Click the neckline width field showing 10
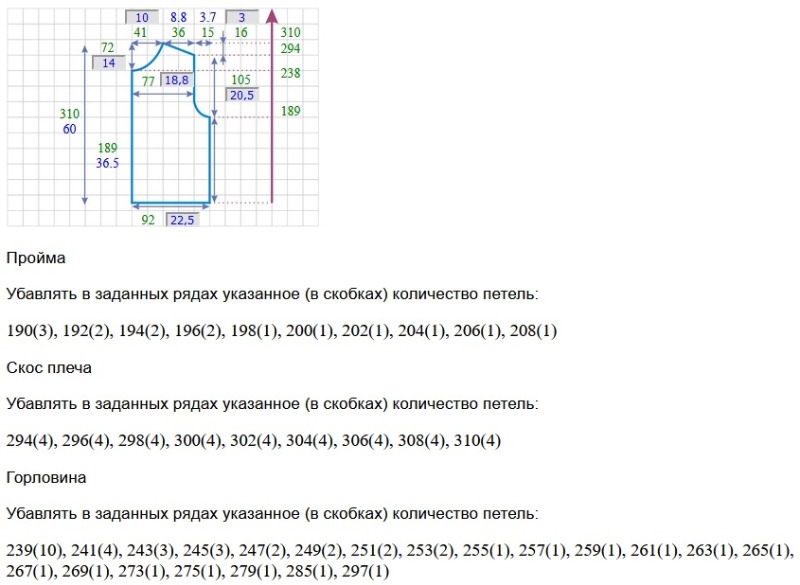800x585 pixels. 142,17
